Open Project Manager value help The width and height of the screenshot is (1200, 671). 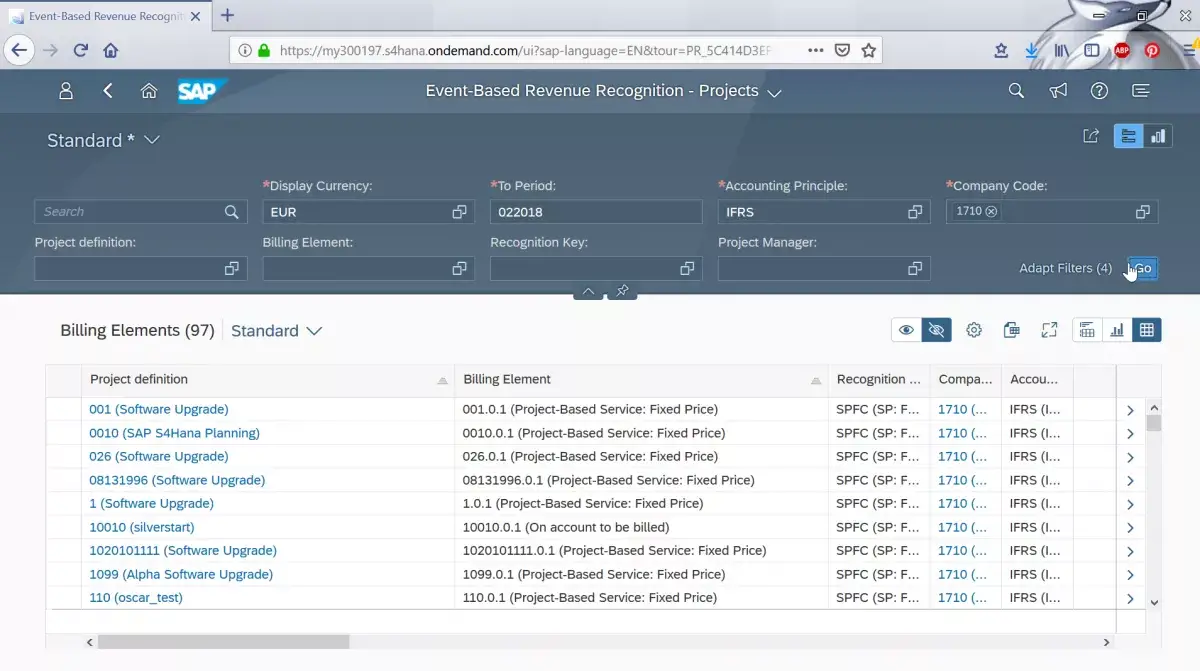coord(915,269)
